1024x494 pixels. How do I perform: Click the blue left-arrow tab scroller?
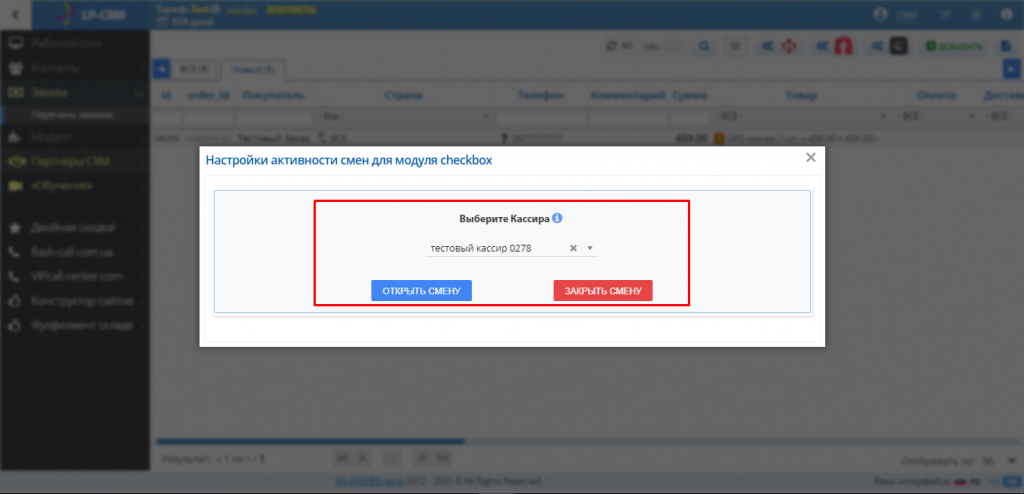click(x=161, y=68)
